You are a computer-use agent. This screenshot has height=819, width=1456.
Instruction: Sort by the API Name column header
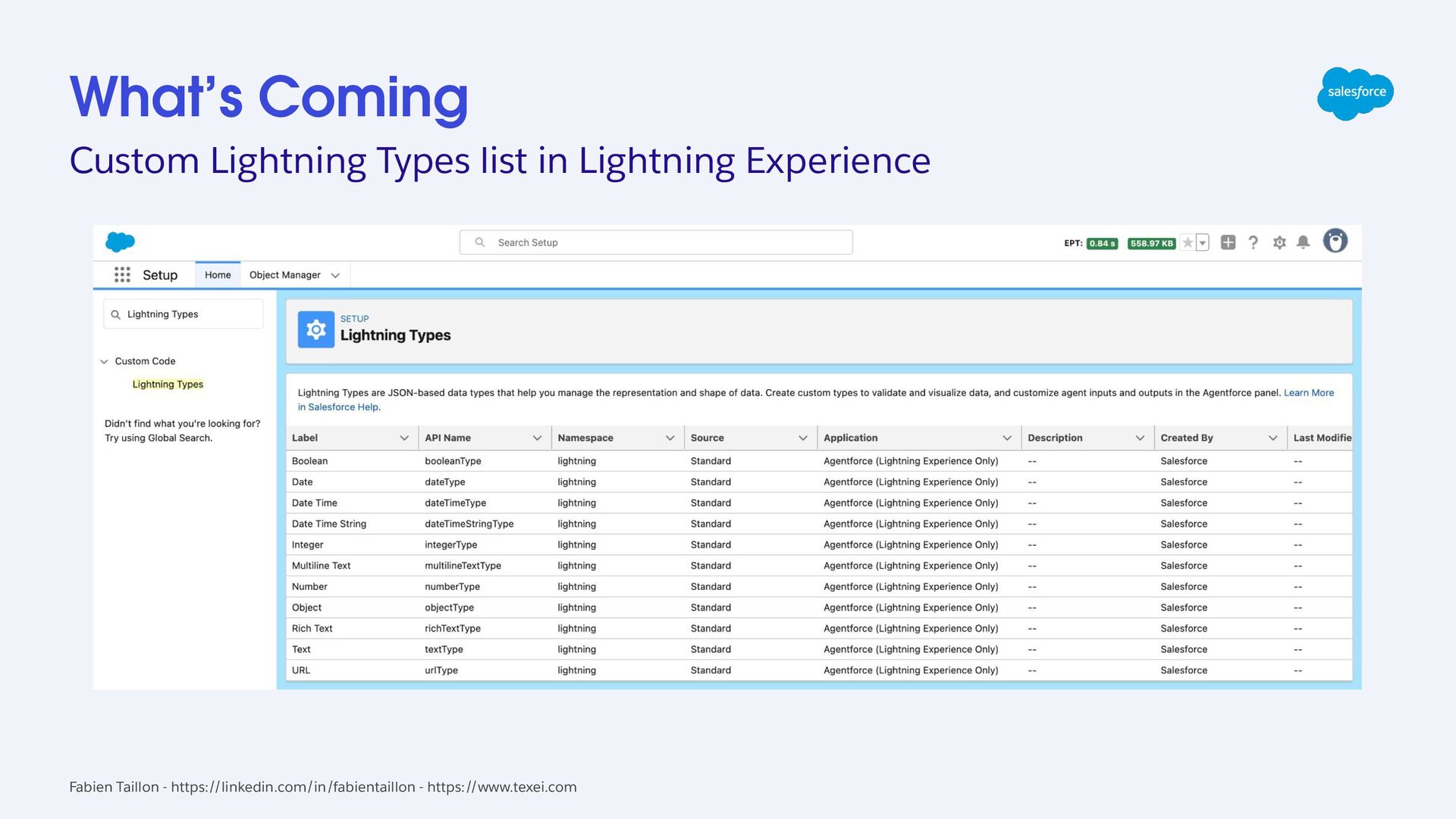coord(447,438)
